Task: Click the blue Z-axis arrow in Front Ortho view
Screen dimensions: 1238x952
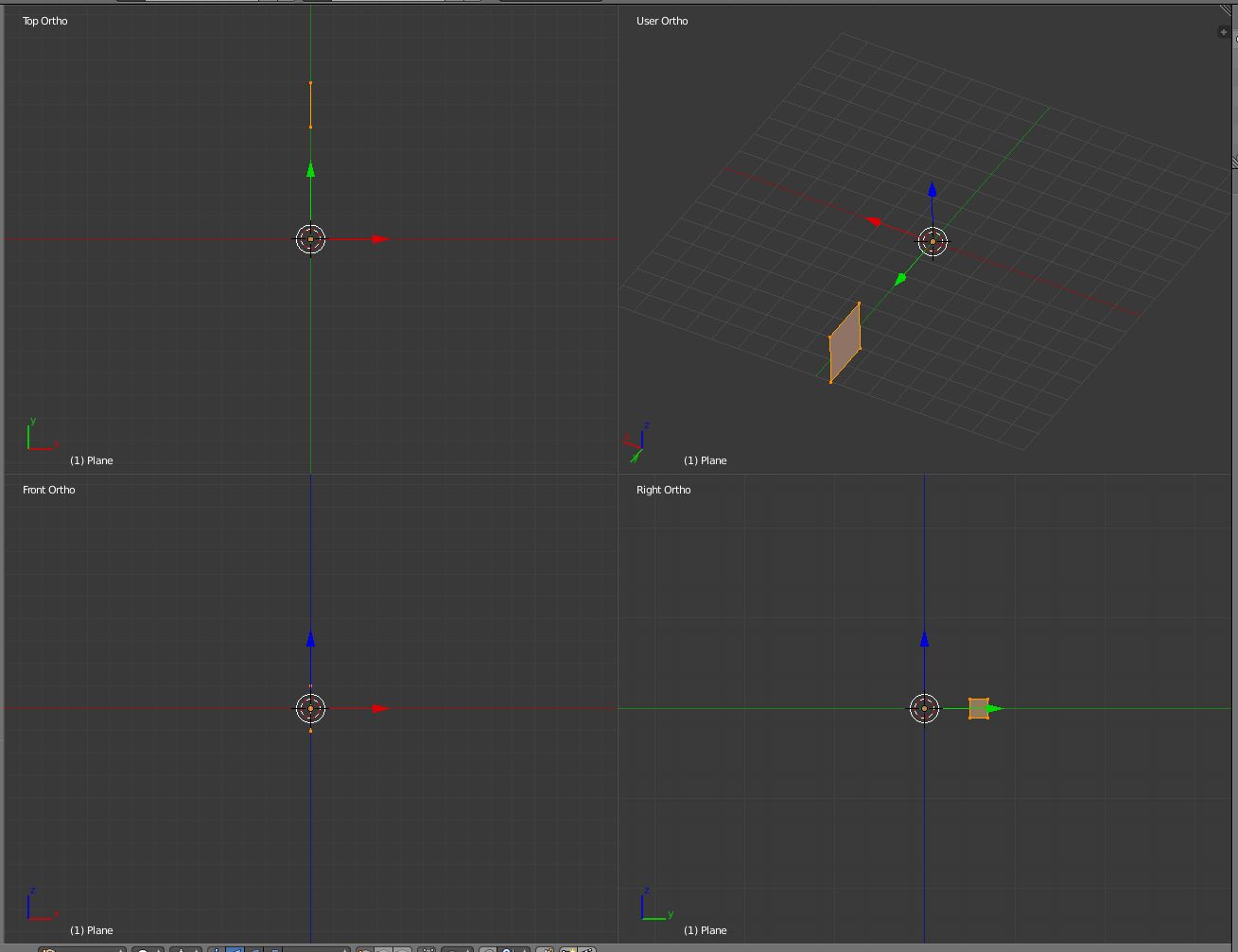Action: pos(310,638)
